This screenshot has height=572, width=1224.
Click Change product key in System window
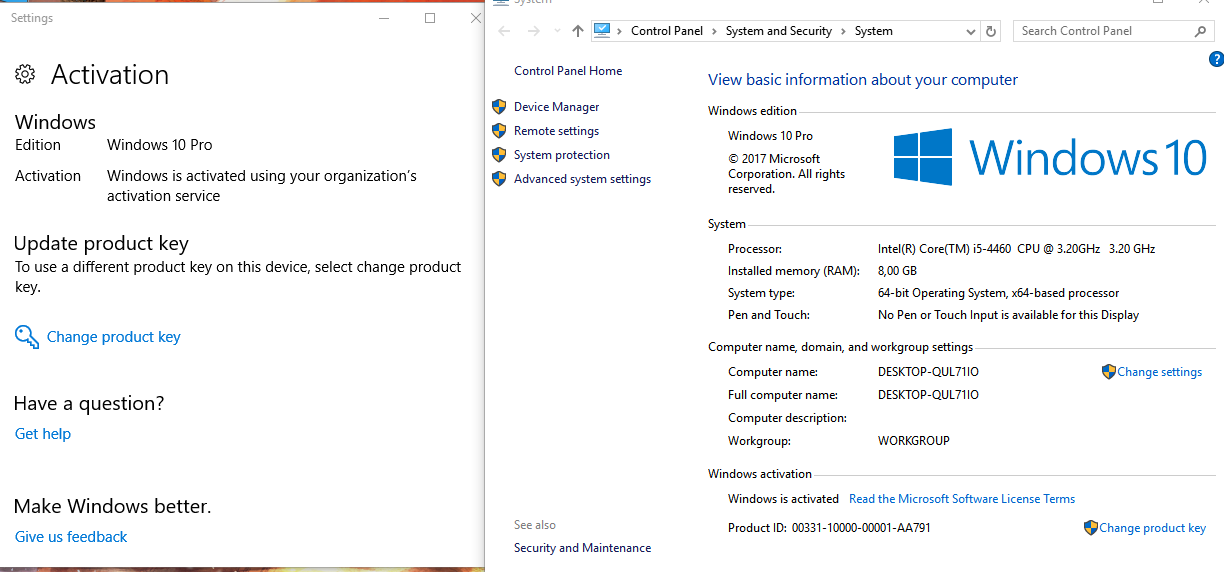click(1153, 528)
